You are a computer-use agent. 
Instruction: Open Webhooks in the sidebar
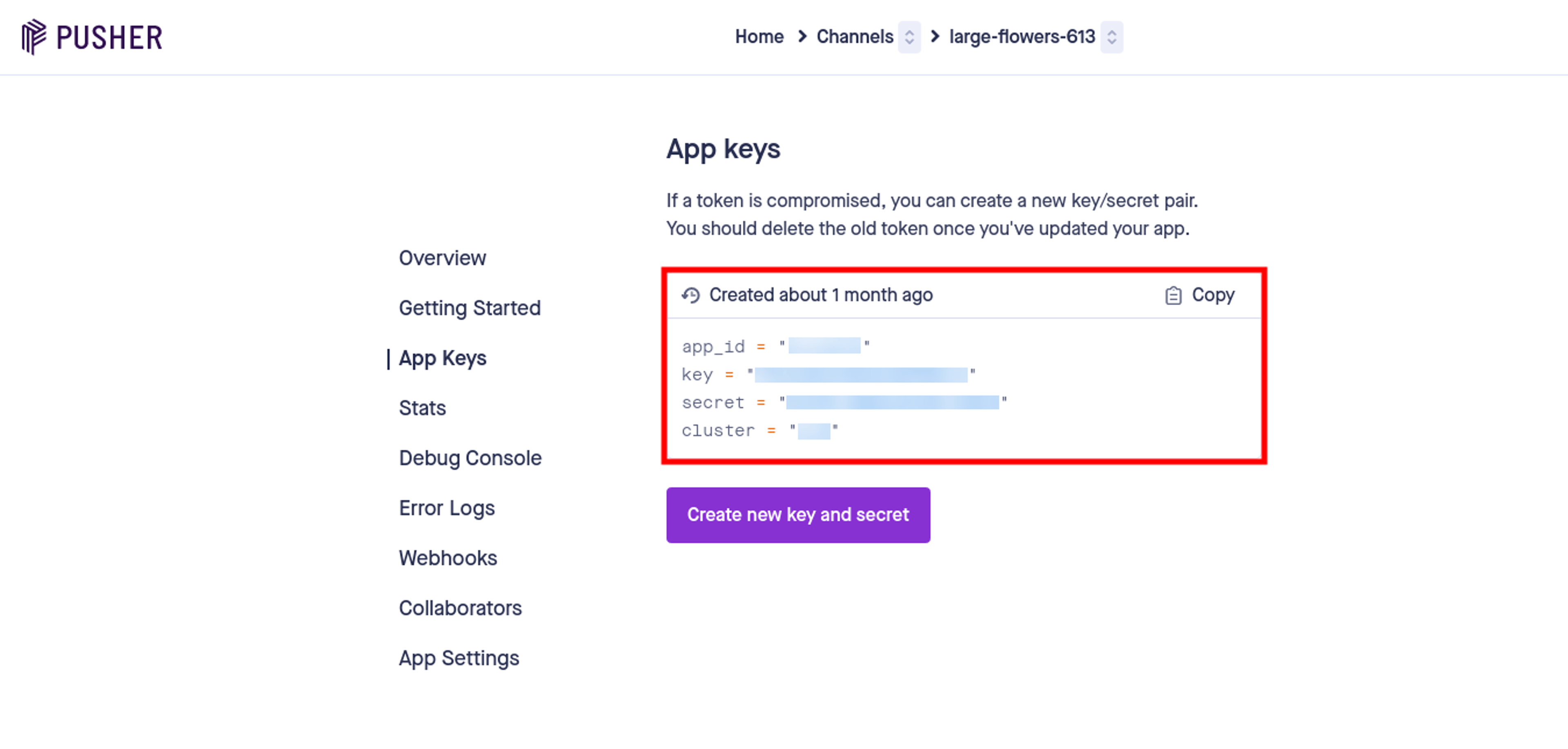pyautogui.click(x=448, y=558)
